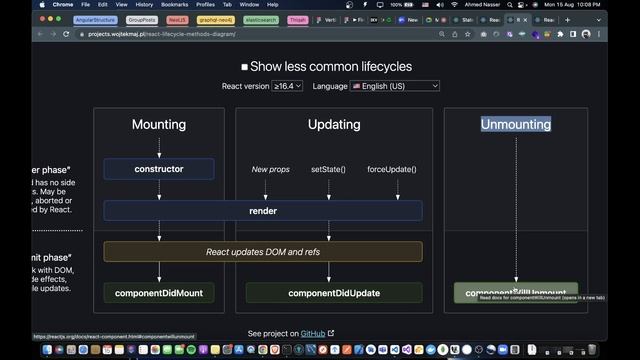Open the Edit menu

[102, 5]
